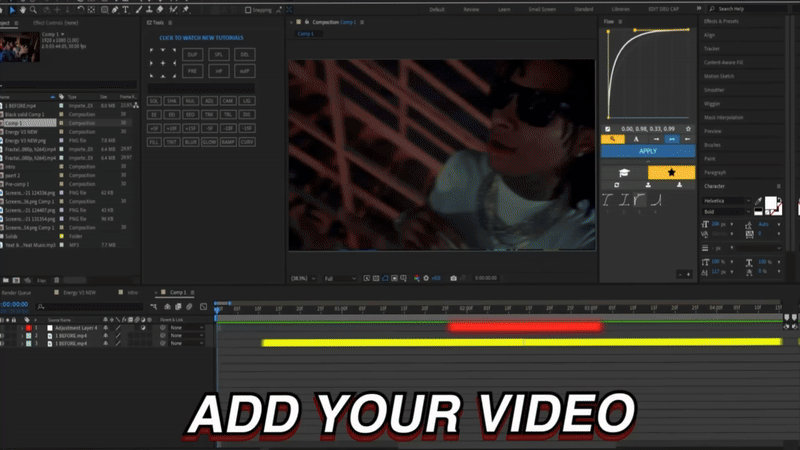The image size is (800, 450).
Task: Open Parent dropdown for Adjustment Layer 4
Action: click(184, 327)
